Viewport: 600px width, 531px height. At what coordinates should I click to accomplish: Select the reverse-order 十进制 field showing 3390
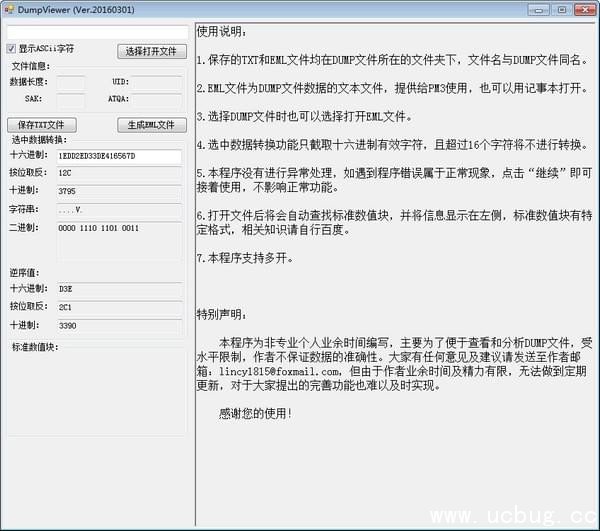click(118, 325)
